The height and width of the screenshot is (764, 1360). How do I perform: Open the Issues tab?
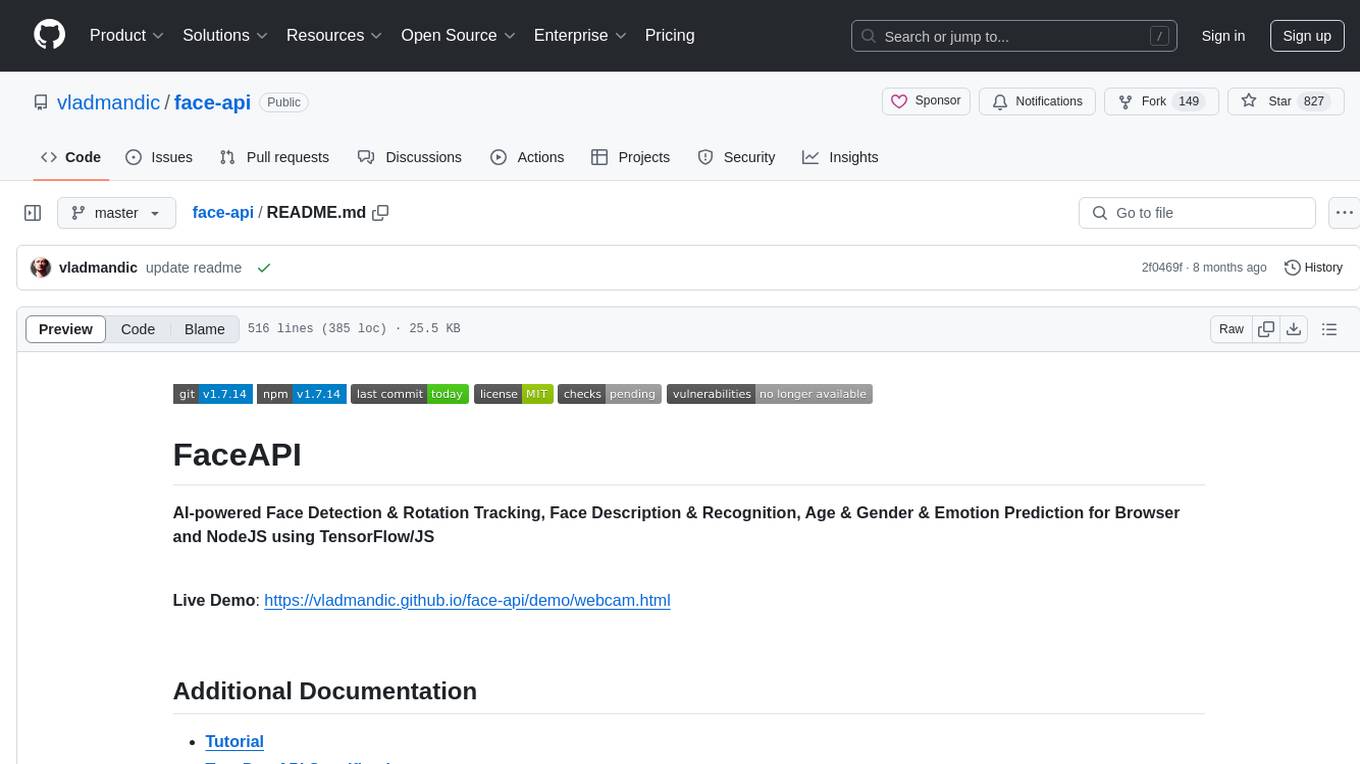[159, 157]
